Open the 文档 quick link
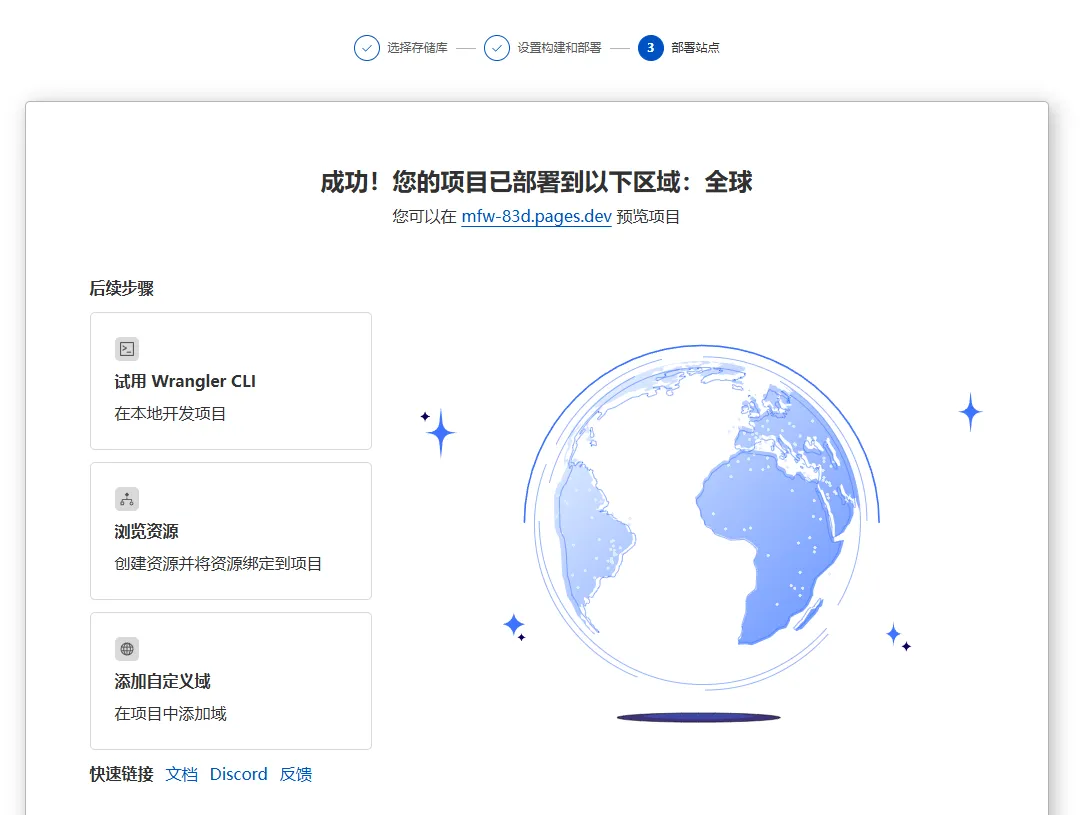The width and height of the screenshot is (1087, 815). [182, 774]
